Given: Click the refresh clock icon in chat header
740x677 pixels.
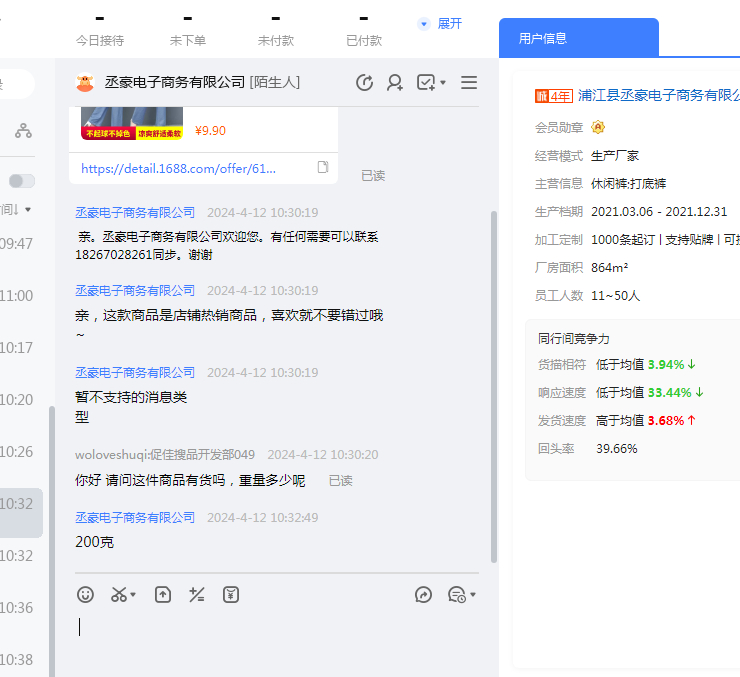Looking at the screenshot, I should coord(364,83).
